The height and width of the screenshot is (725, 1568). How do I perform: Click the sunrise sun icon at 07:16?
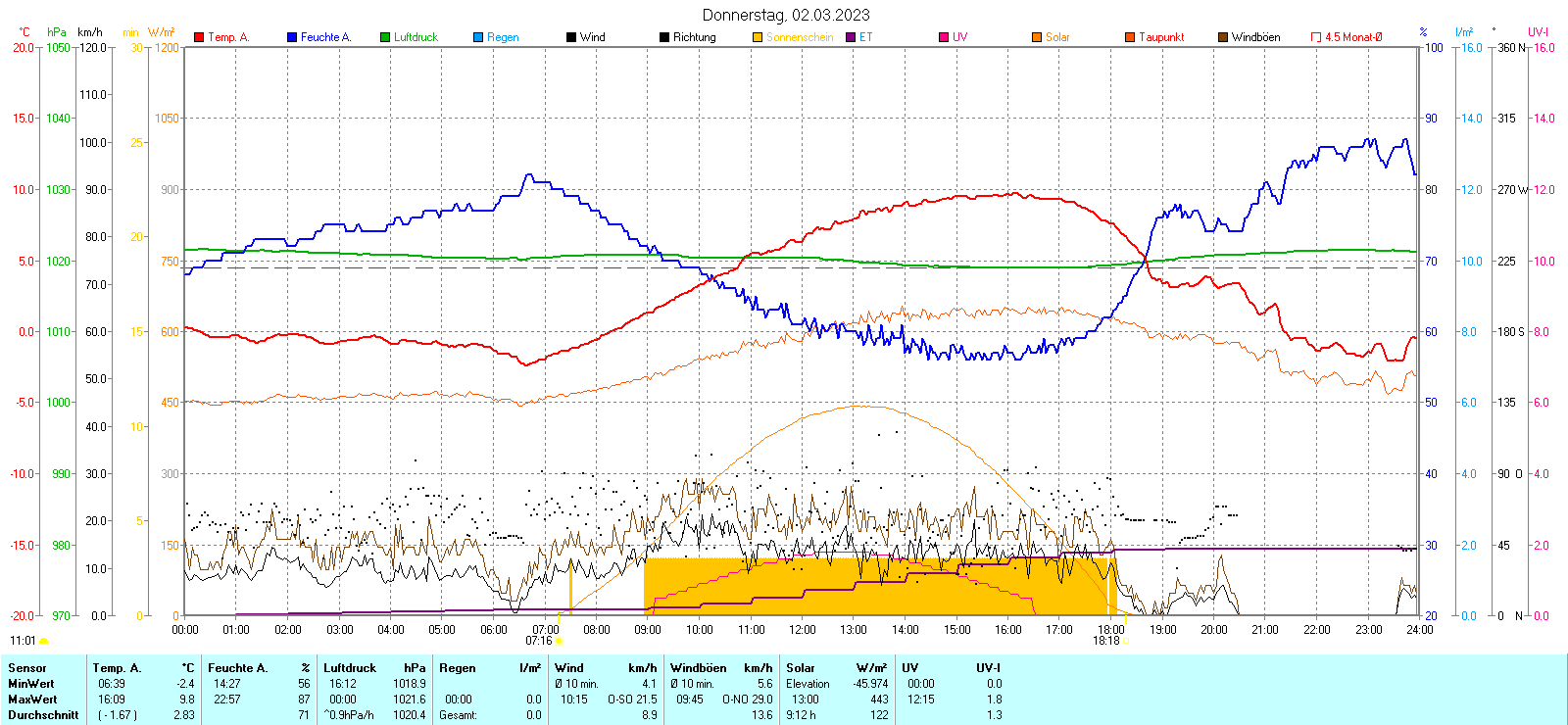560,641
